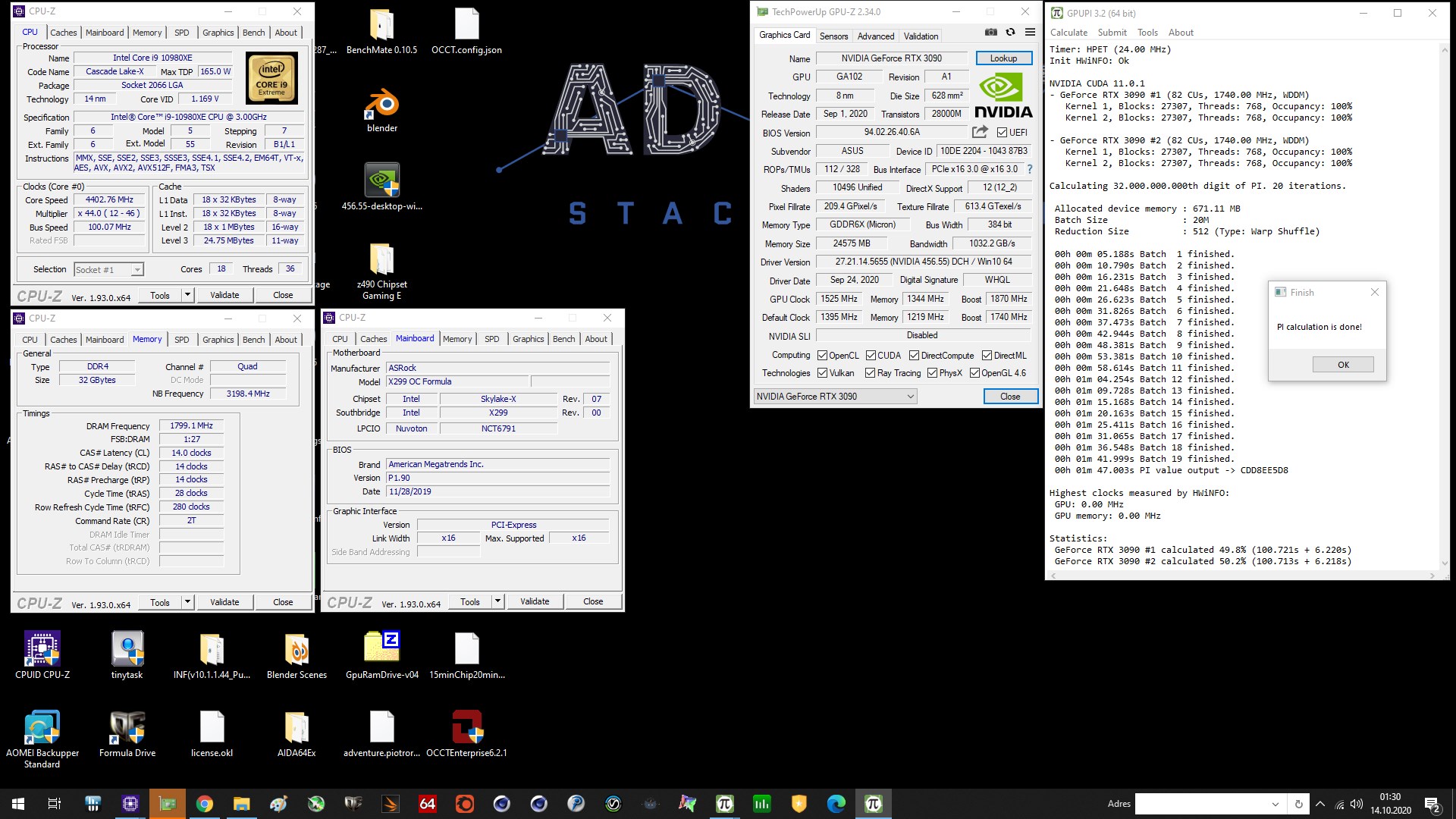Toggle OpenGL 4.6 checkbox in GPU-Z
1456x819 pixels.
(974, 372)
